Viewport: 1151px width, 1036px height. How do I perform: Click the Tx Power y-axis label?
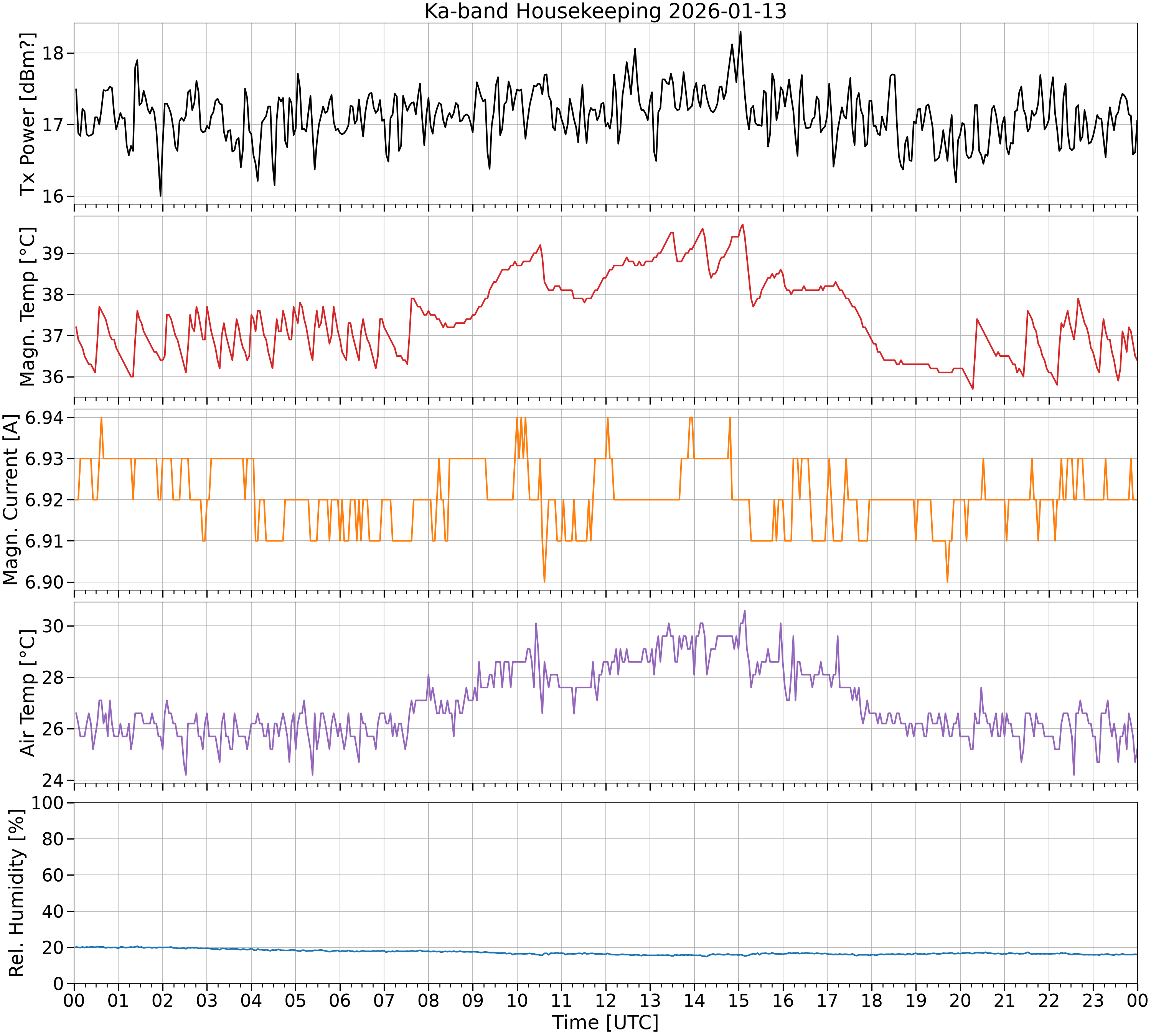click(x=27, y=114)
